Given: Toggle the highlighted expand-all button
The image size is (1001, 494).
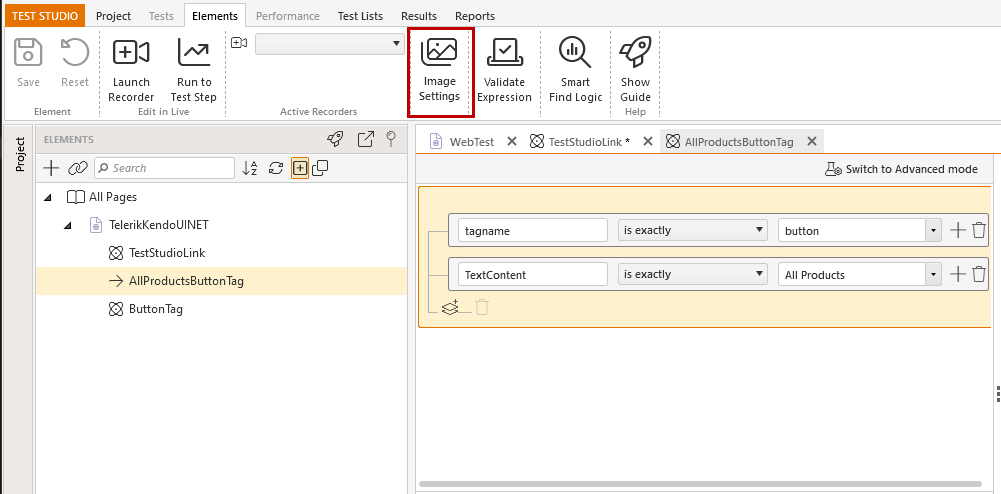Looking at the screenshot, I should click(300, 168).
